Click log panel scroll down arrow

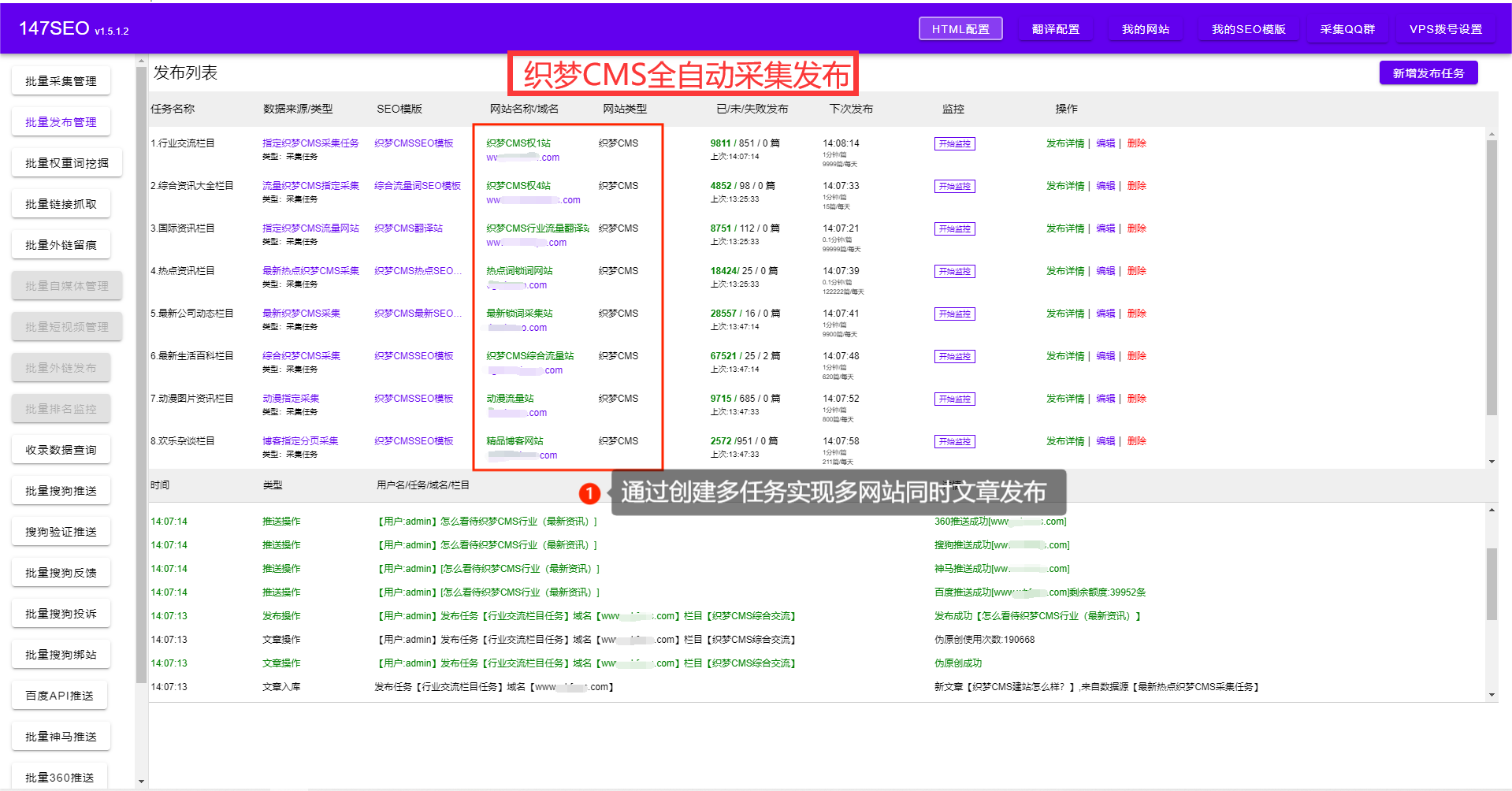(1492, 695)
